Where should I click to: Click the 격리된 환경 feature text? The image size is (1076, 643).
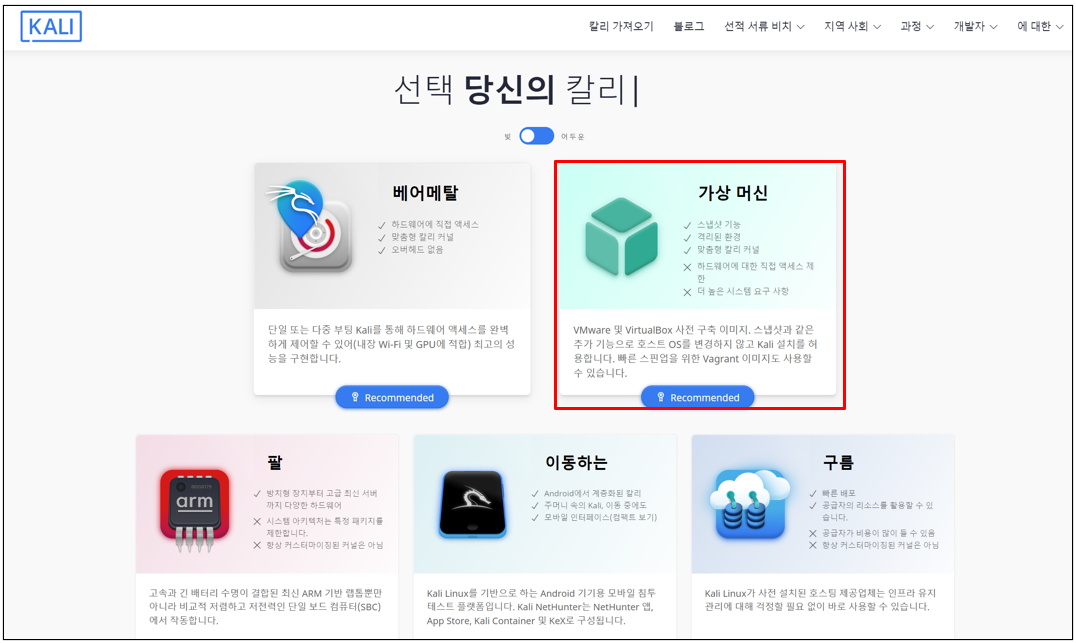[718, 237]
